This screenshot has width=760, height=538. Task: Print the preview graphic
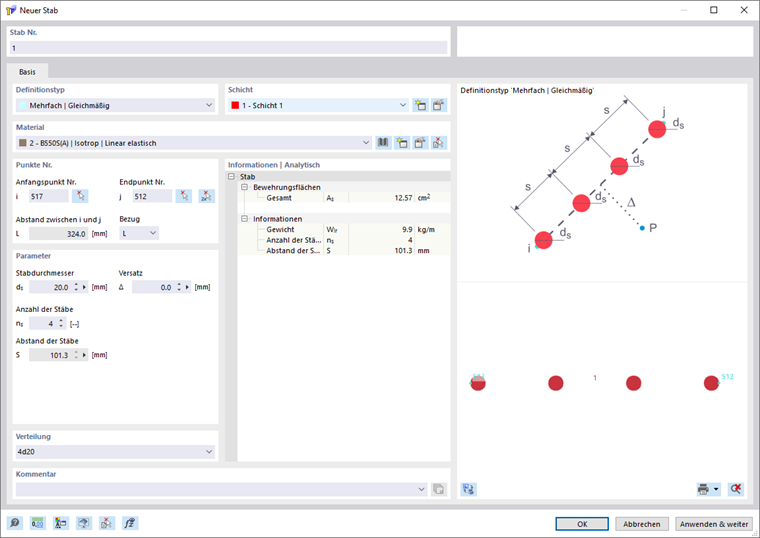[703, 489]
